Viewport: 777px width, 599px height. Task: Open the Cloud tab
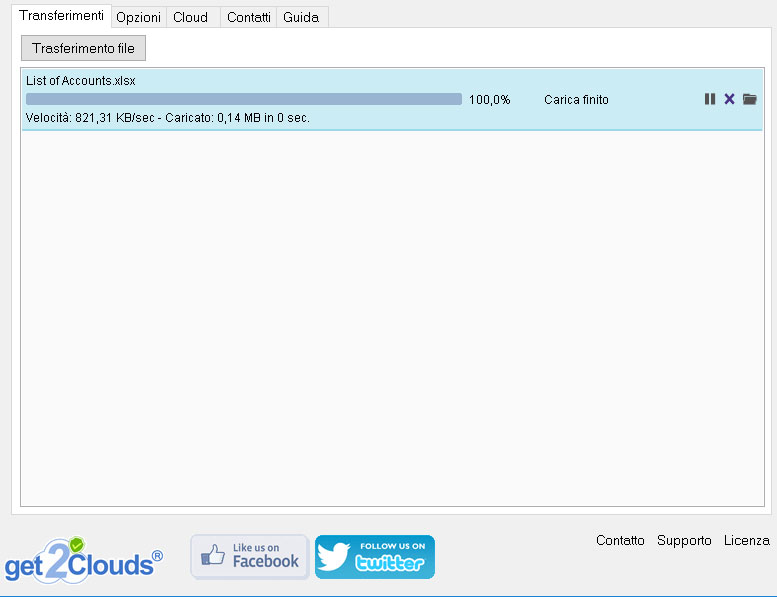(190, 18)
